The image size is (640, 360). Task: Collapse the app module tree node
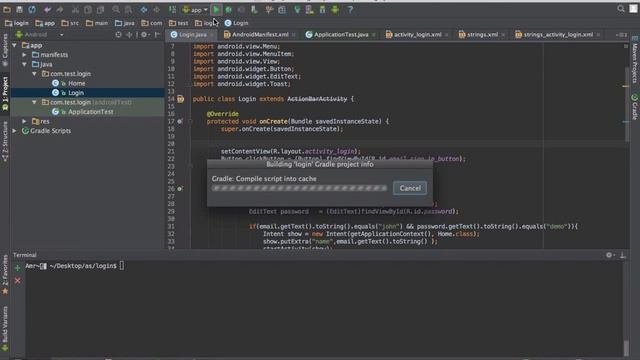pyautogui.click(x=15, y=45)
